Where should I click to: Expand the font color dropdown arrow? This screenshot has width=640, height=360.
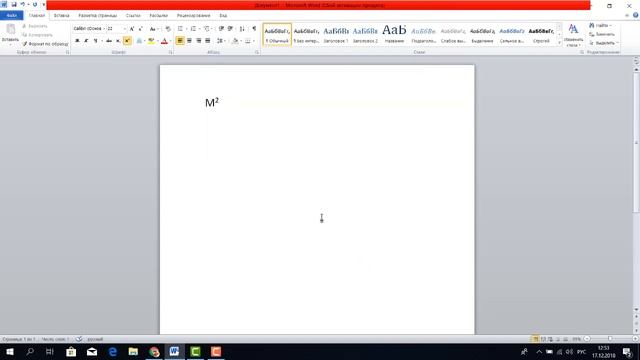point(170,41)
